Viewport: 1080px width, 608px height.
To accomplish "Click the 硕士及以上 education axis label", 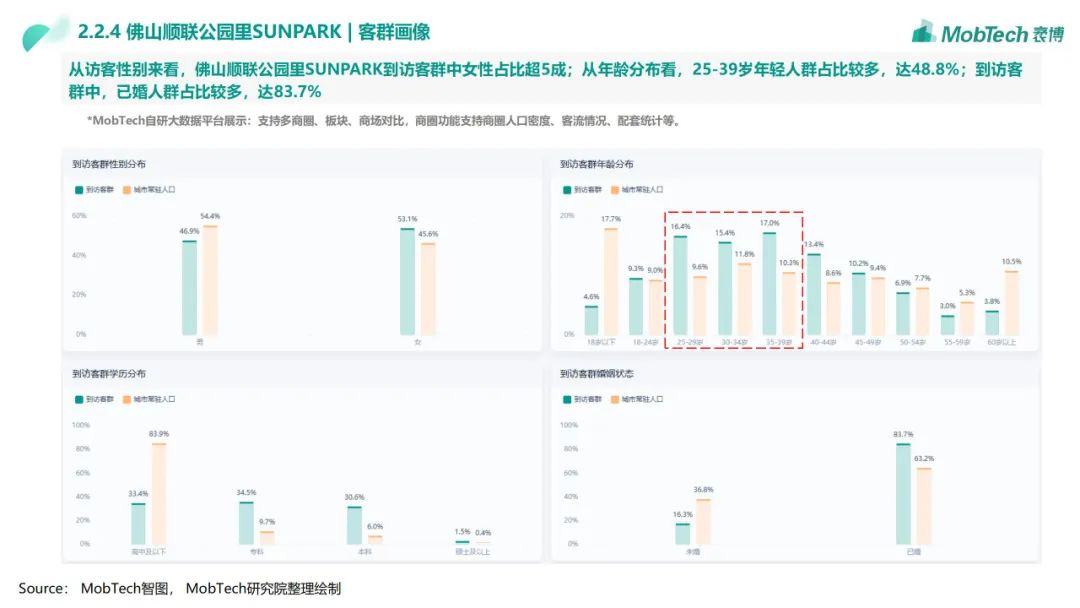I will tap(472, 552).
